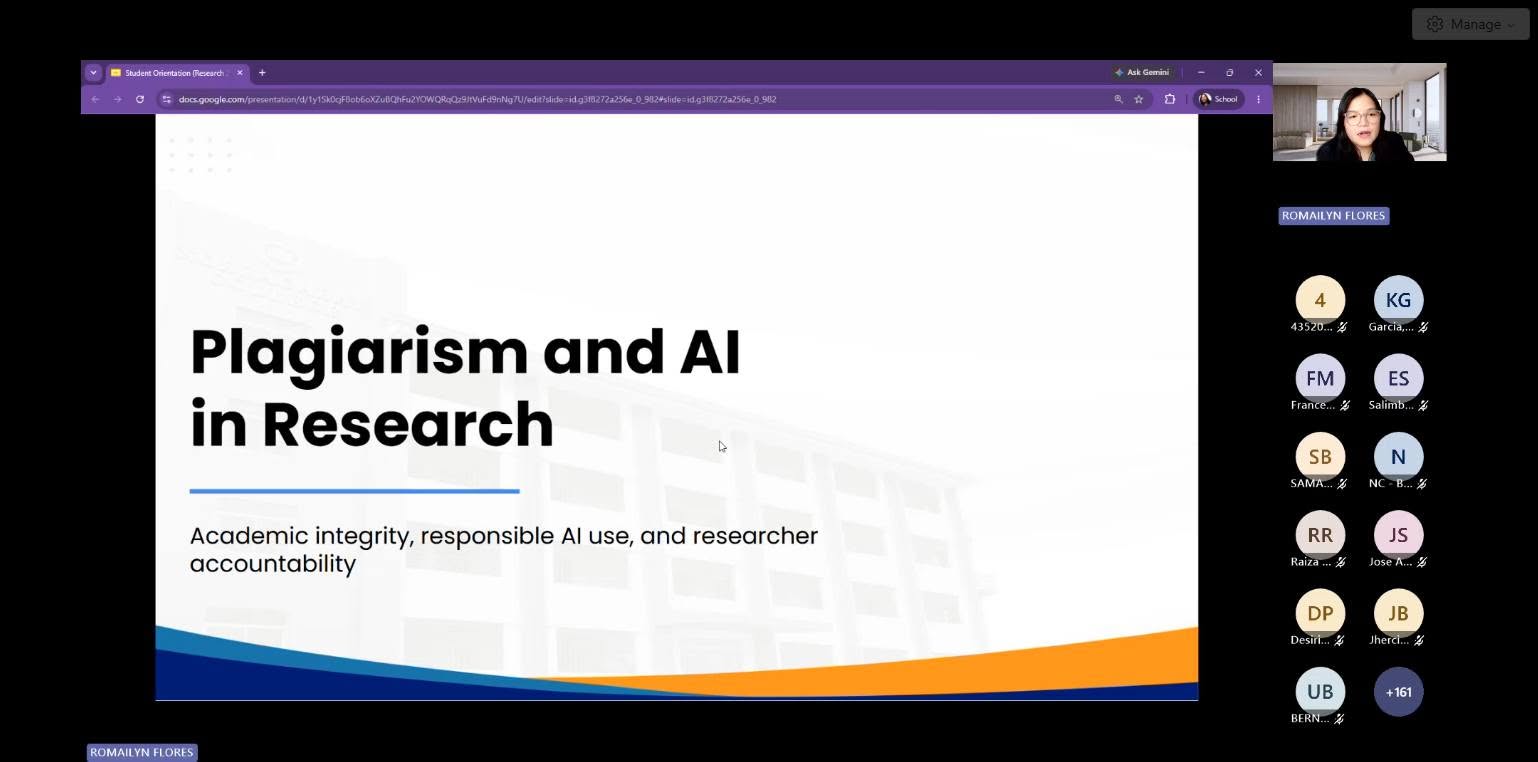
Task: Select participant avatar JS
Action: click(x=1398, y=535)
